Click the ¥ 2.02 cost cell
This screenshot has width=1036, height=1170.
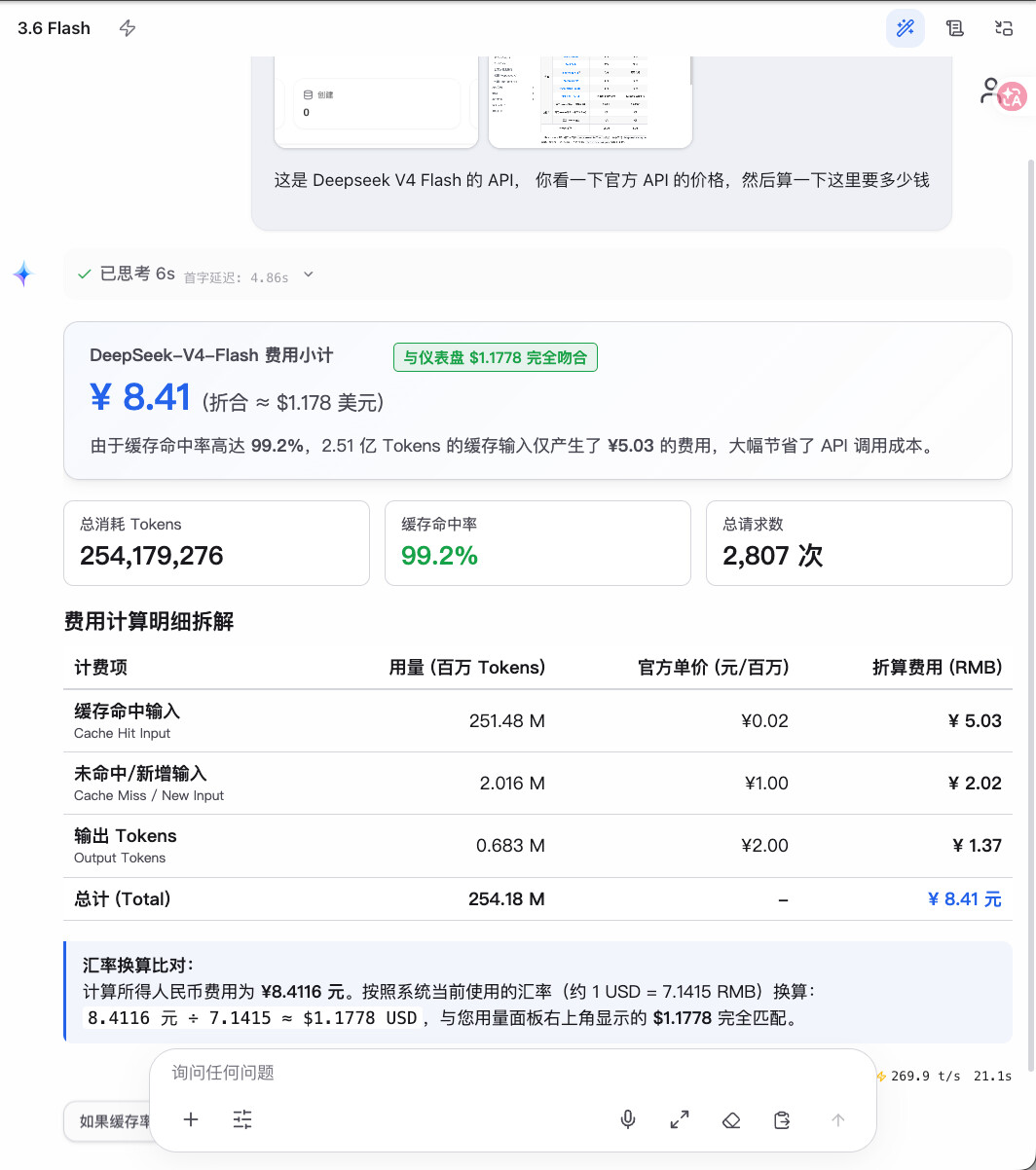[976, 784]
